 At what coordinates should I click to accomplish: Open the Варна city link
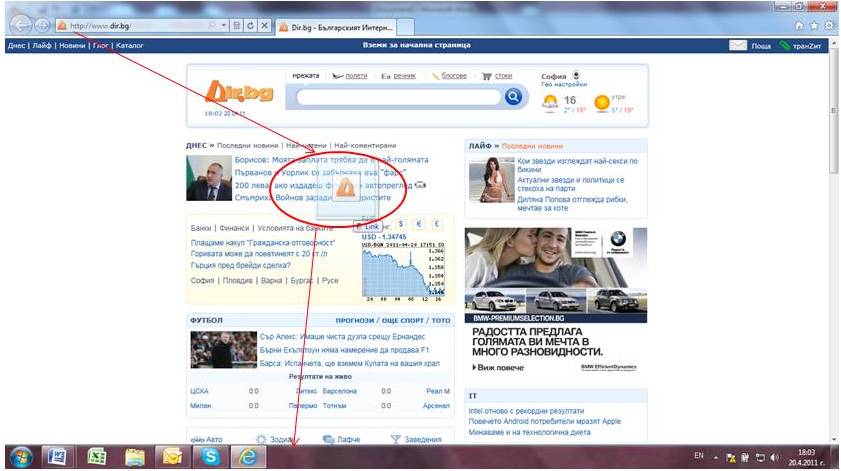[271, 281]
